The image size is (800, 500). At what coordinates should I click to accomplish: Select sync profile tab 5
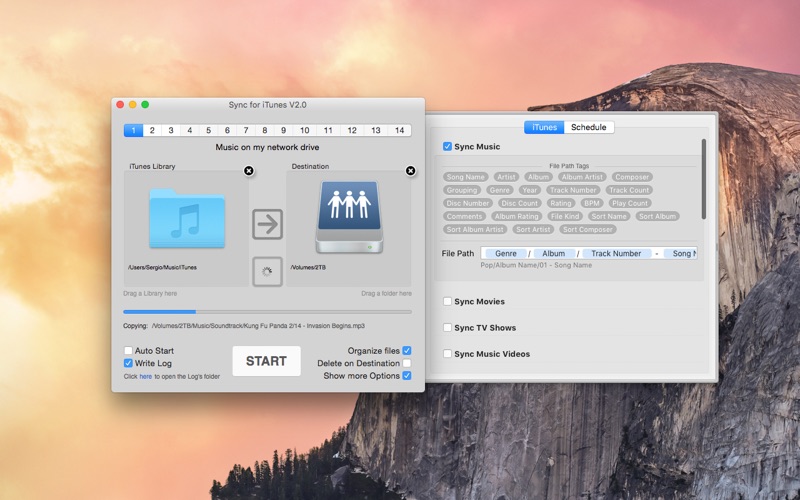(x=209, y=130)
